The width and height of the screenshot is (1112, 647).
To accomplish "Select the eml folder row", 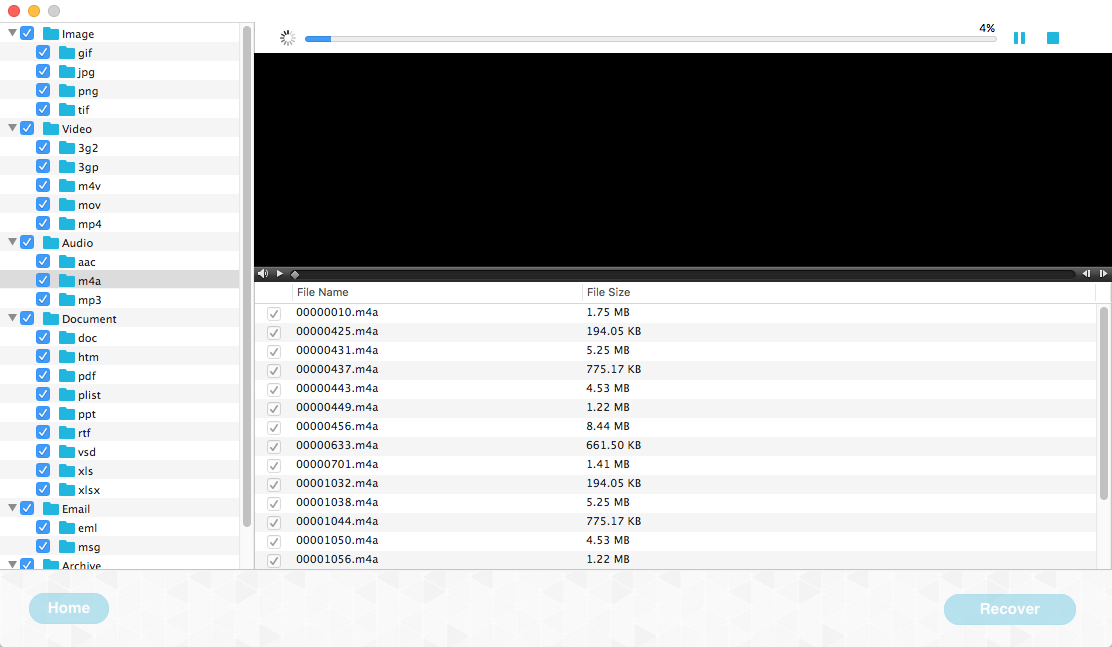I will [119, 528].
